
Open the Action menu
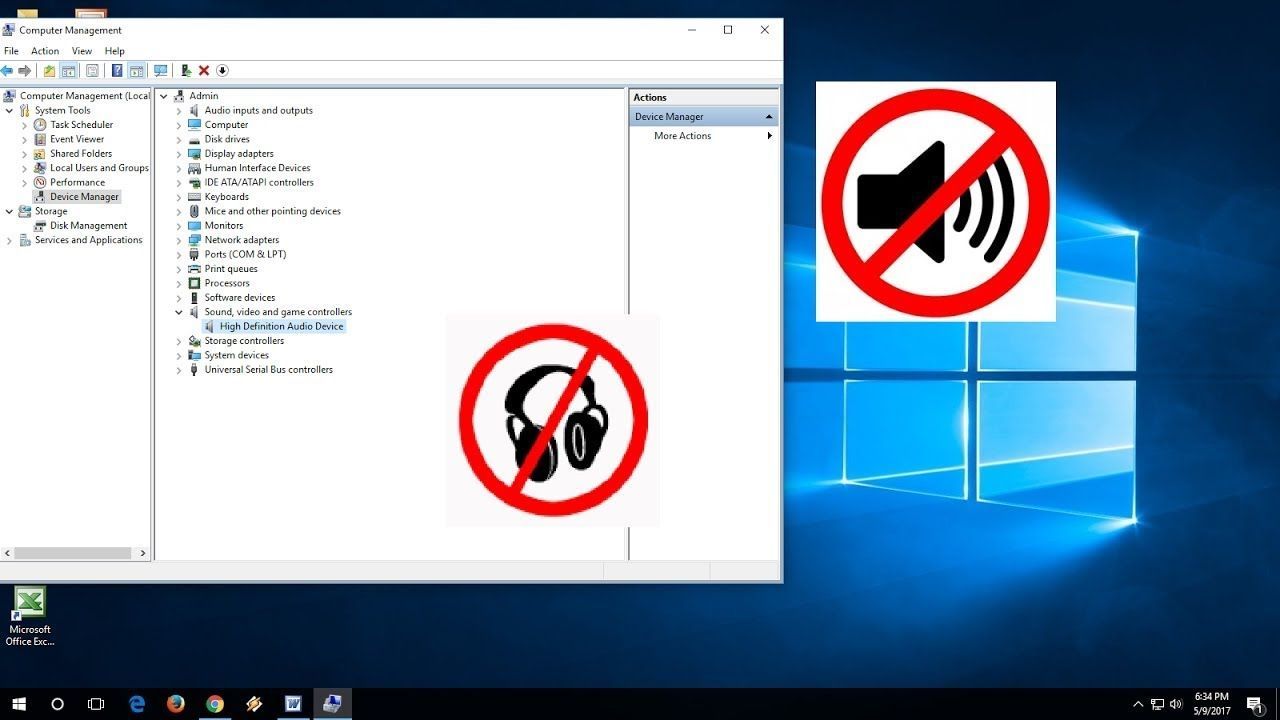(x=45, y=51)
